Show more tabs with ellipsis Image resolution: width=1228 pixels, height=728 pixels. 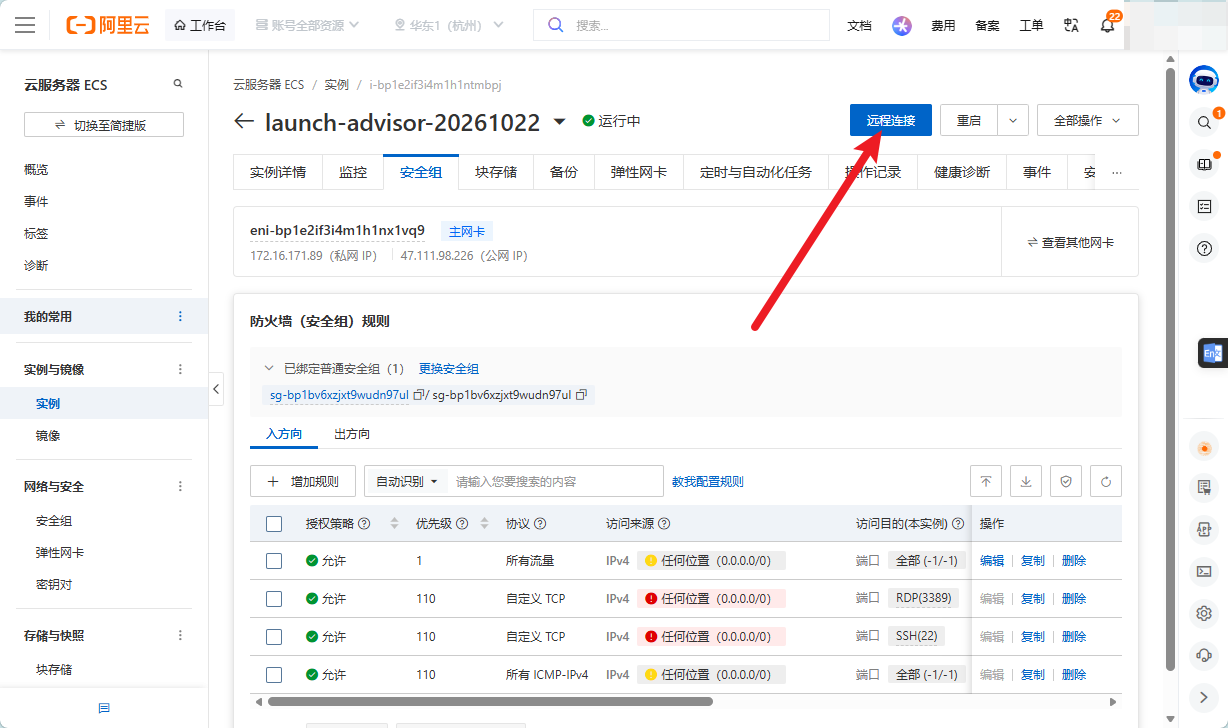[x=1117, y=172]
